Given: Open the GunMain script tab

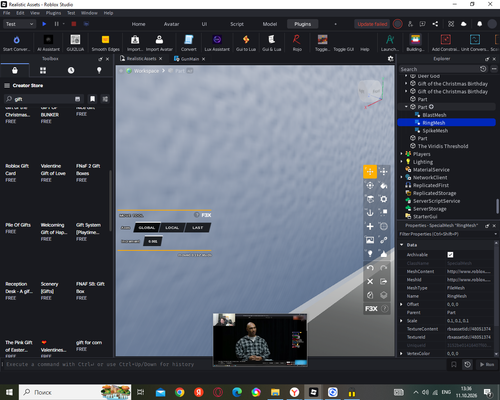Looking at the screenshot, I should [190, 59].
